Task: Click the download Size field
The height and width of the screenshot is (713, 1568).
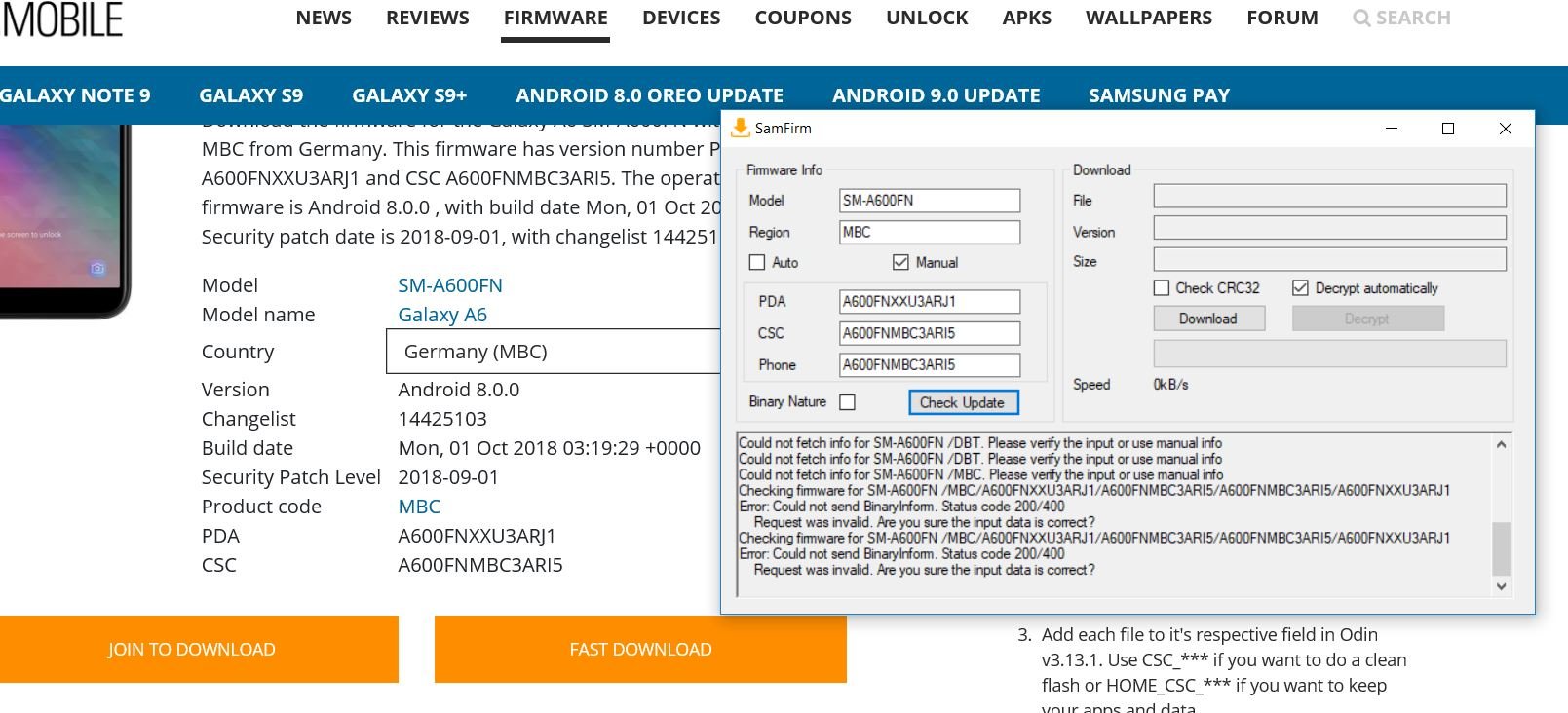Action: tap(1330, 259)
